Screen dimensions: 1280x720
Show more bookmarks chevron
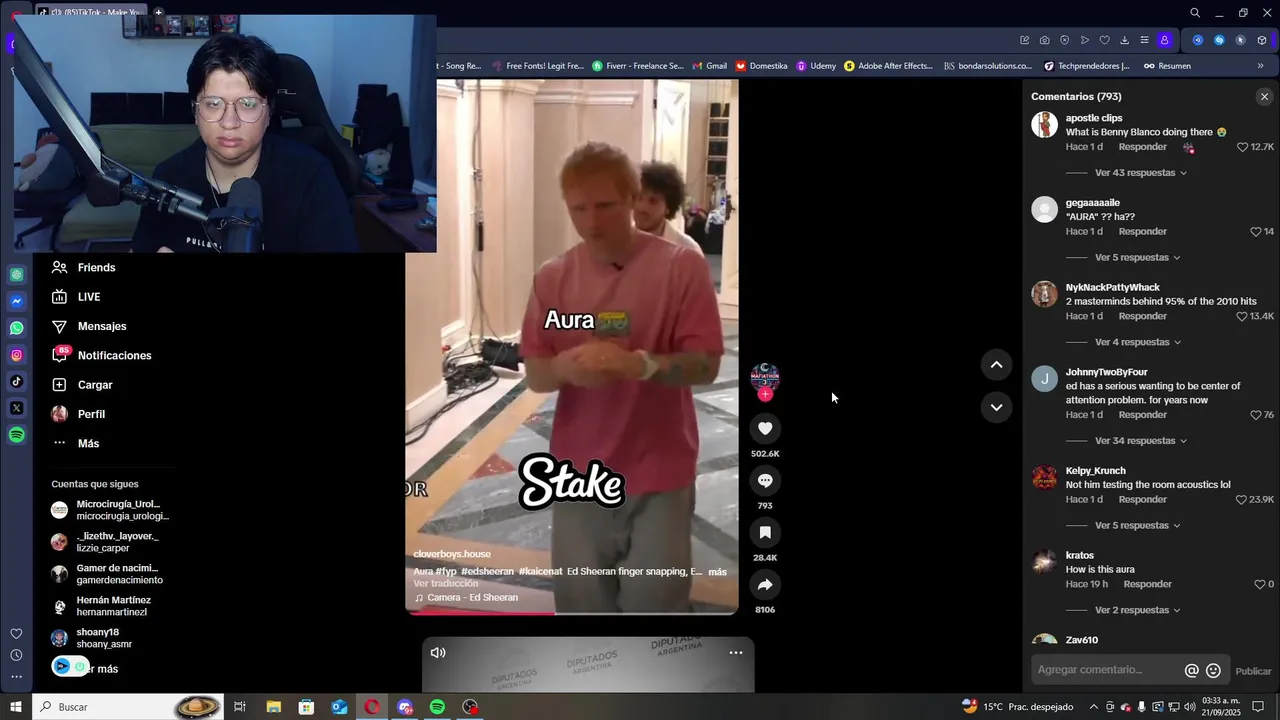tap(1260, 66)
